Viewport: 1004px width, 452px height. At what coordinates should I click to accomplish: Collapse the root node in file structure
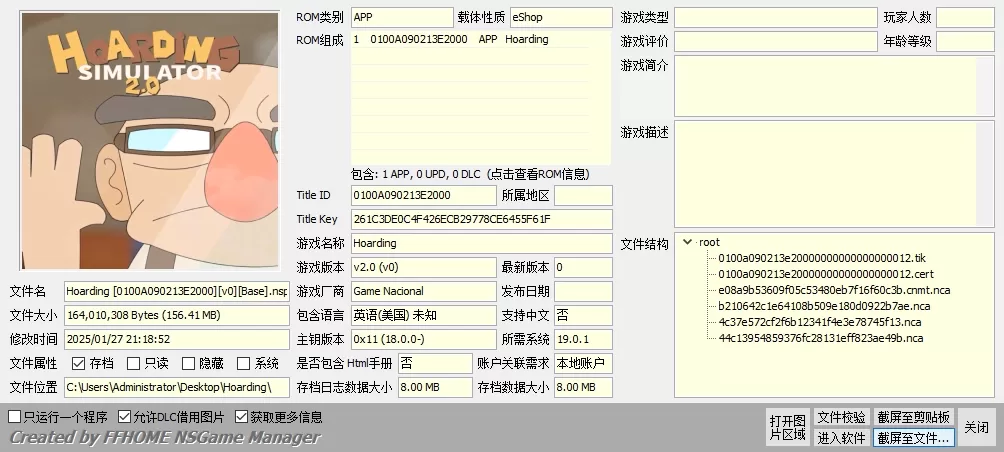tap(687, 242)
